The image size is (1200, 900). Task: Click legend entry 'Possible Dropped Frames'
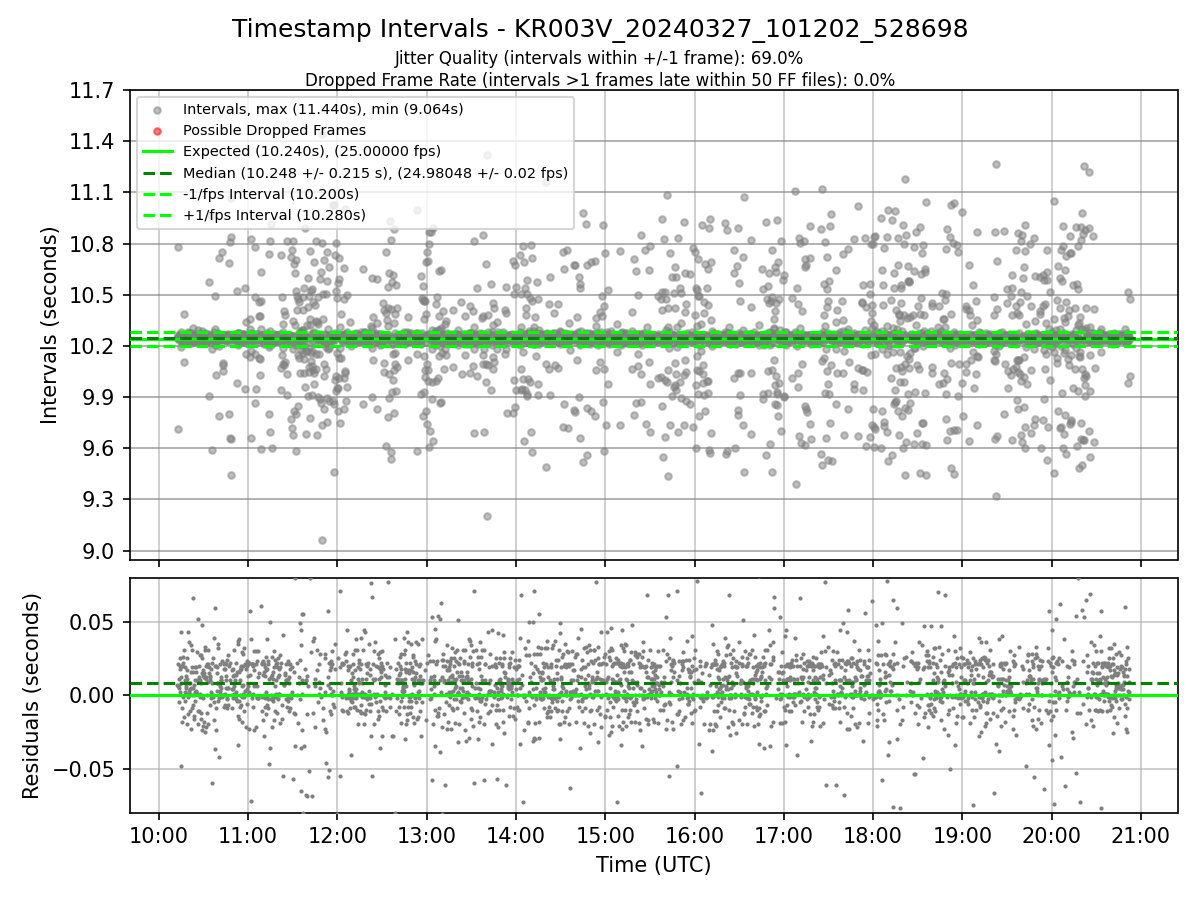pos(274,130)
